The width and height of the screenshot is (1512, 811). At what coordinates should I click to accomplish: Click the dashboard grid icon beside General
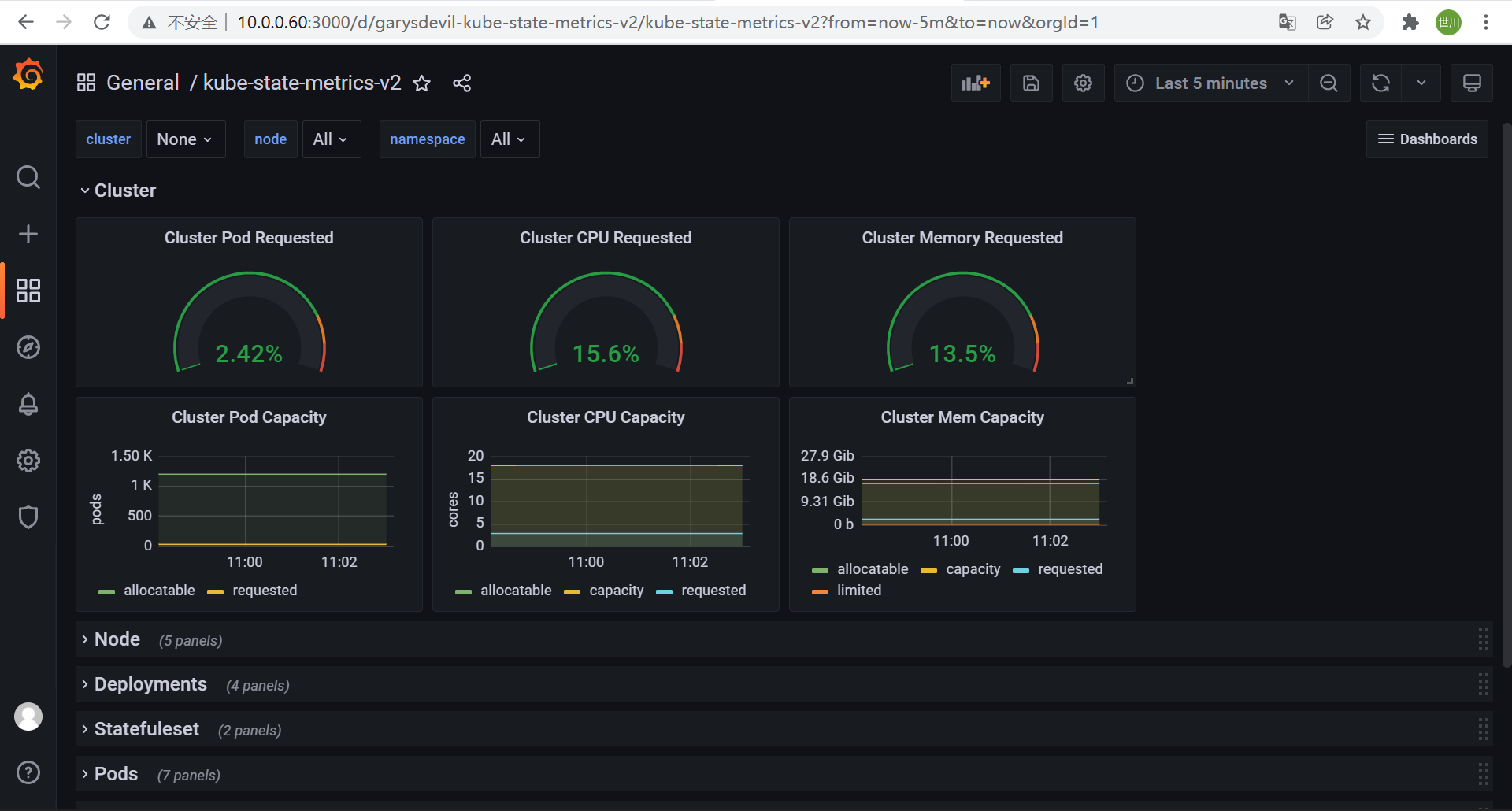point(86,83)
